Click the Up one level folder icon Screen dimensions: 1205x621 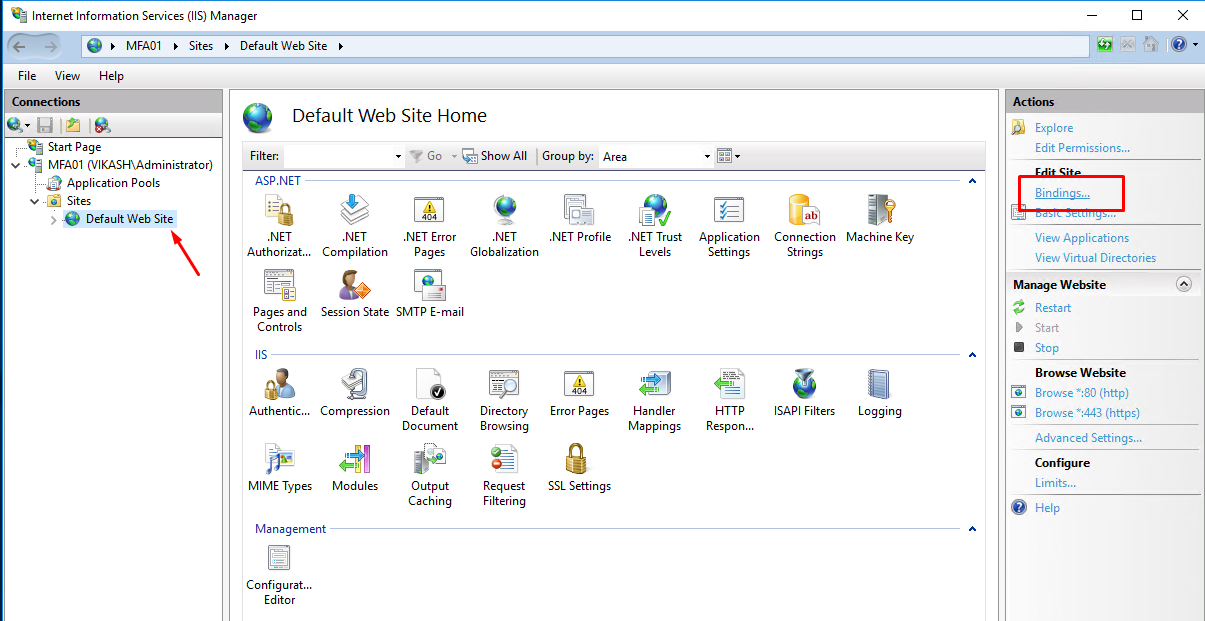pyautogui.click(x=72, y=125)
